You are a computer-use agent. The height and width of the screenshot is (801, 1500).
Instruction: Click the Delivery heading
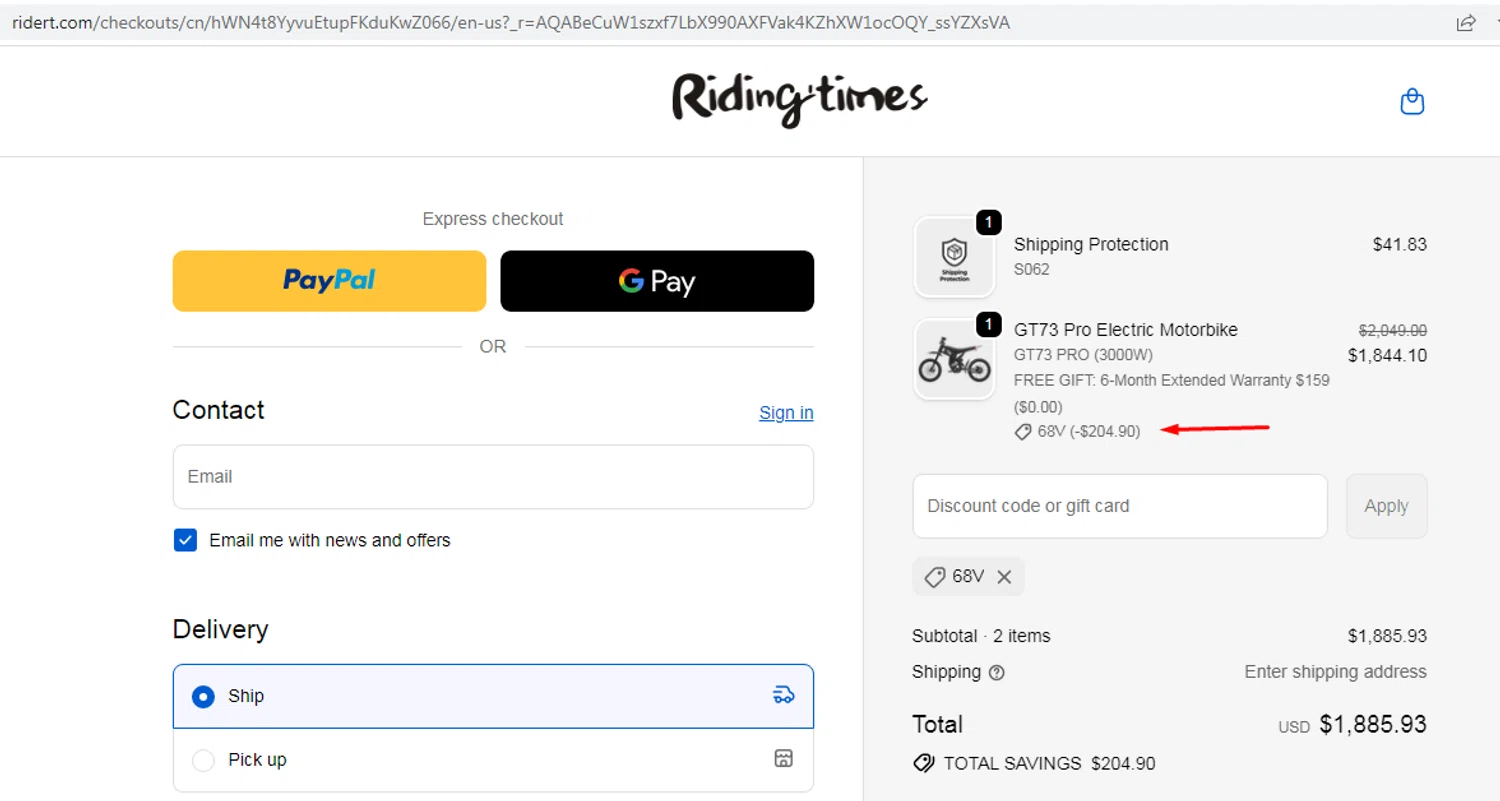click(220, 630)
